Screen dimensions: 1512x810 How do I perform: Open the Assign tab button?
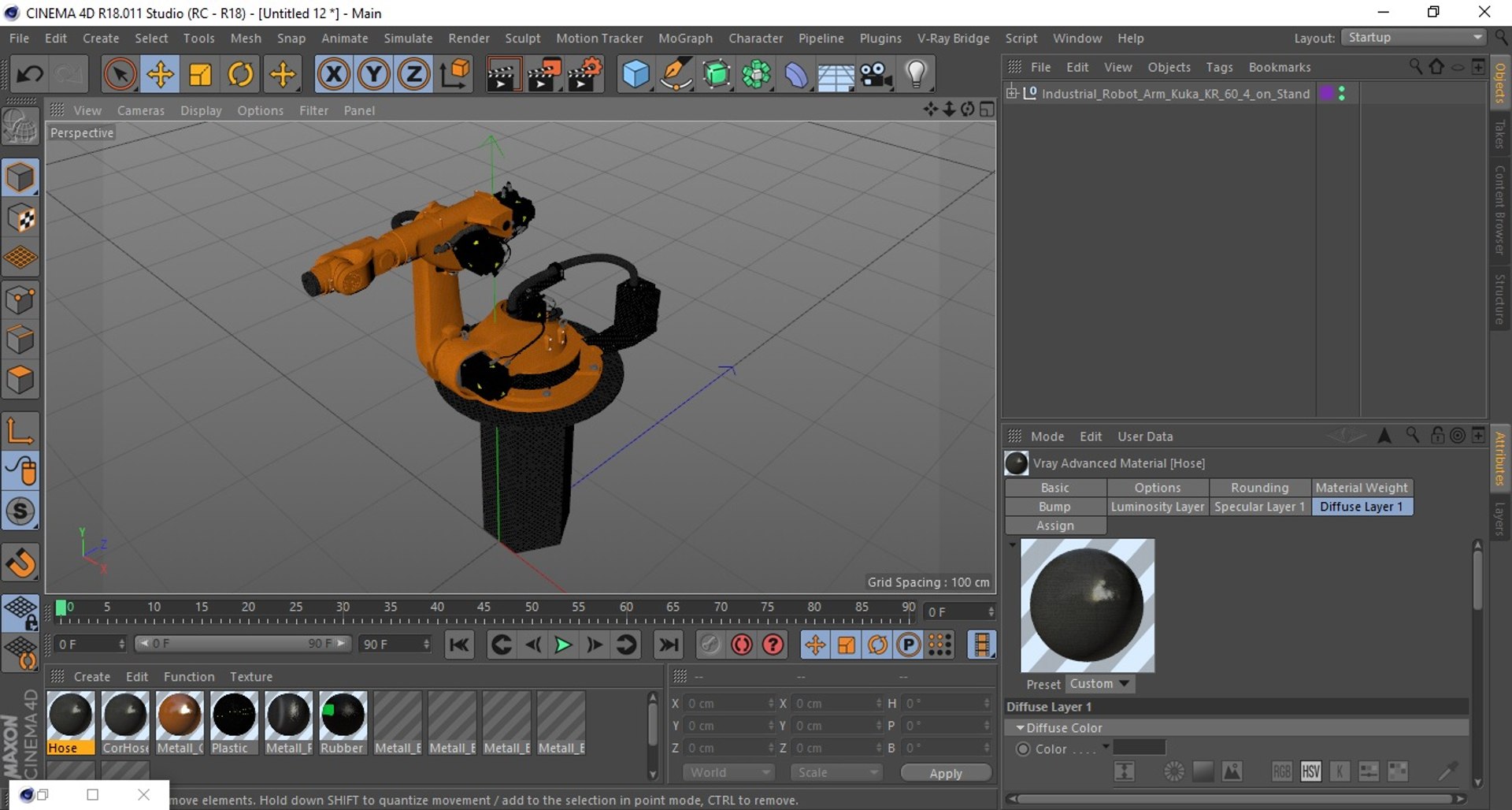pos(1055,526)
